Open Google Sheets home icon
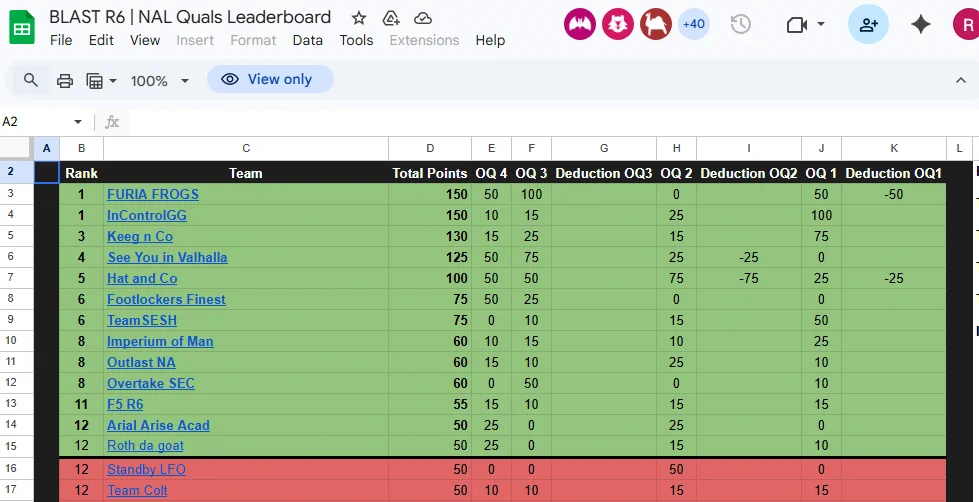 (x=22, y=29)
